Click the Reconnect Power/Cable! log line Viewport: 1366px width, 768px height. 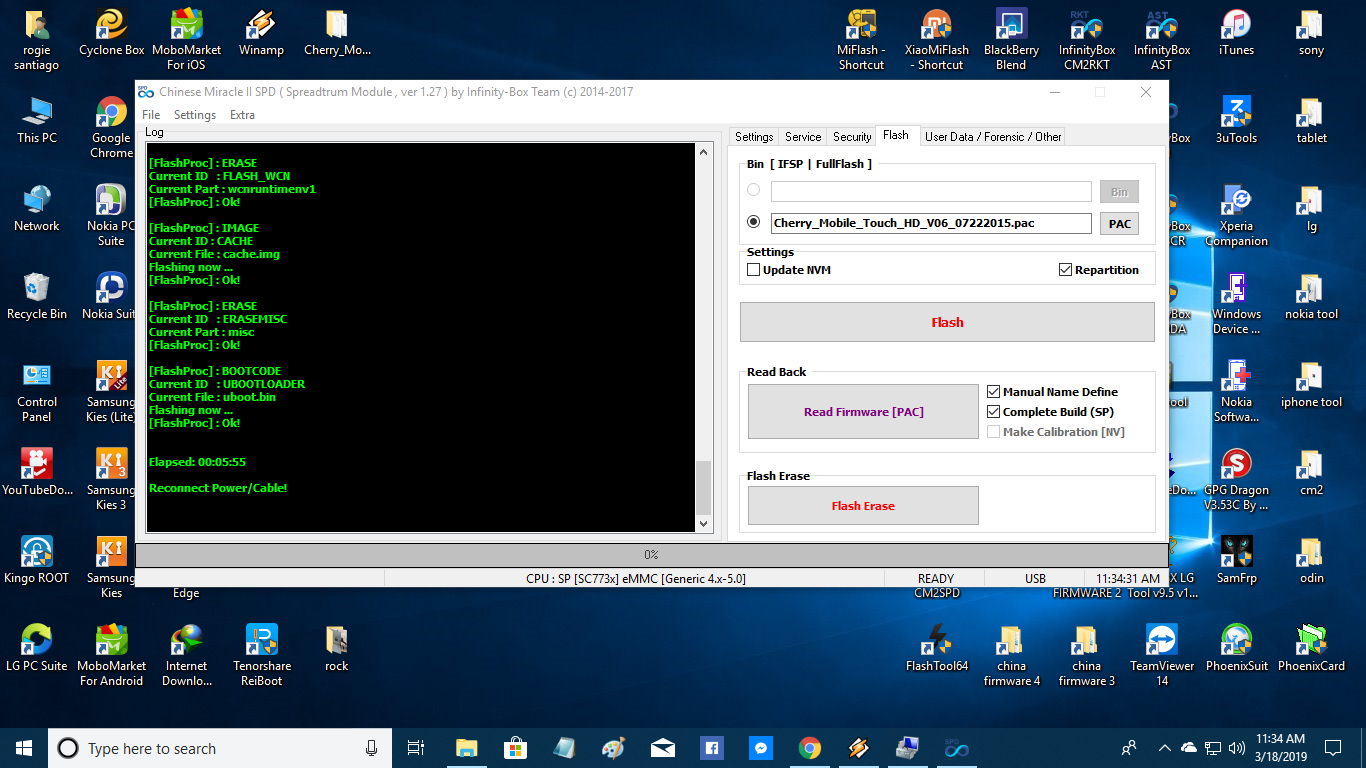pos(218,488)
